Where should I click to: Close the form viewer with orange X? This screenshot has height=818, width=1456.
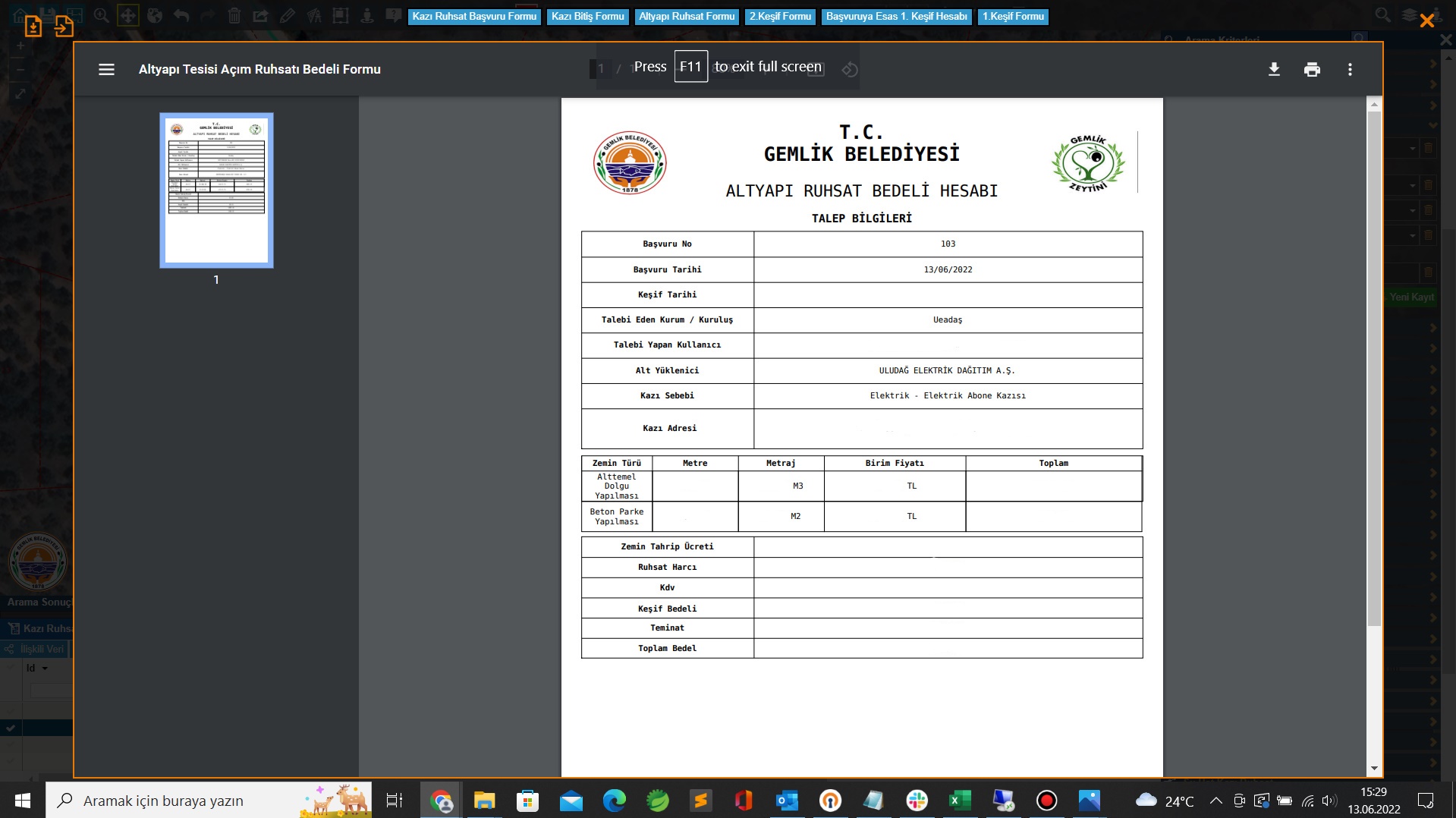[x=1426, y=20]
